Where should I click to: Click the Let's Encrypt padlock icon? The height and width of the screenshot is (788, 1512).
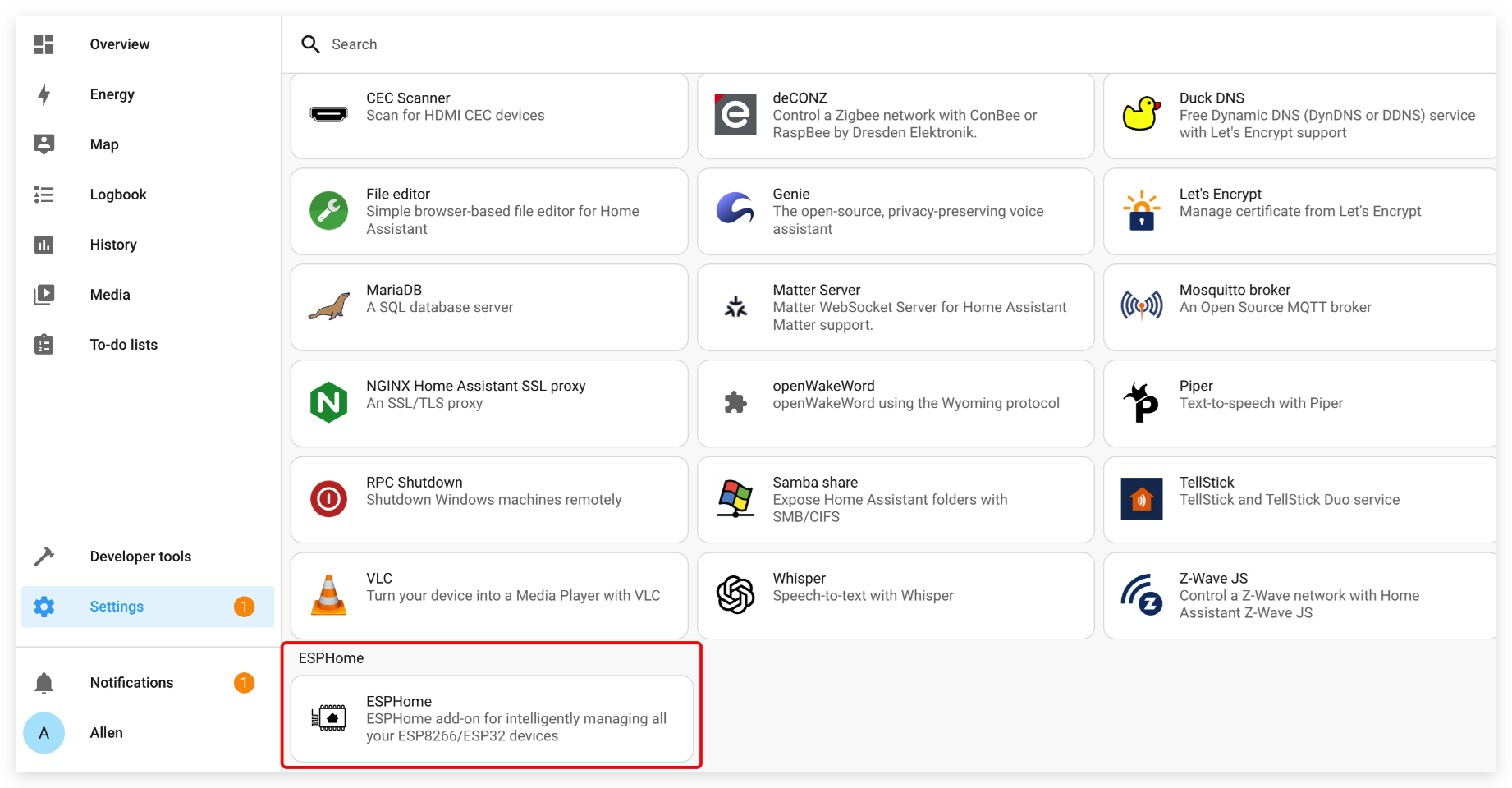coord(1142,211)
